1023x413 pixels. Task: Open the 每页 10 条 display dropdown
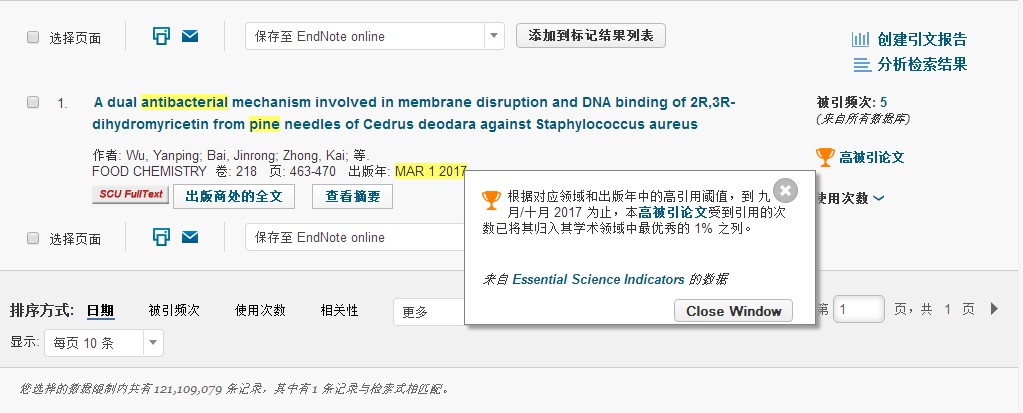click(153, 343)
